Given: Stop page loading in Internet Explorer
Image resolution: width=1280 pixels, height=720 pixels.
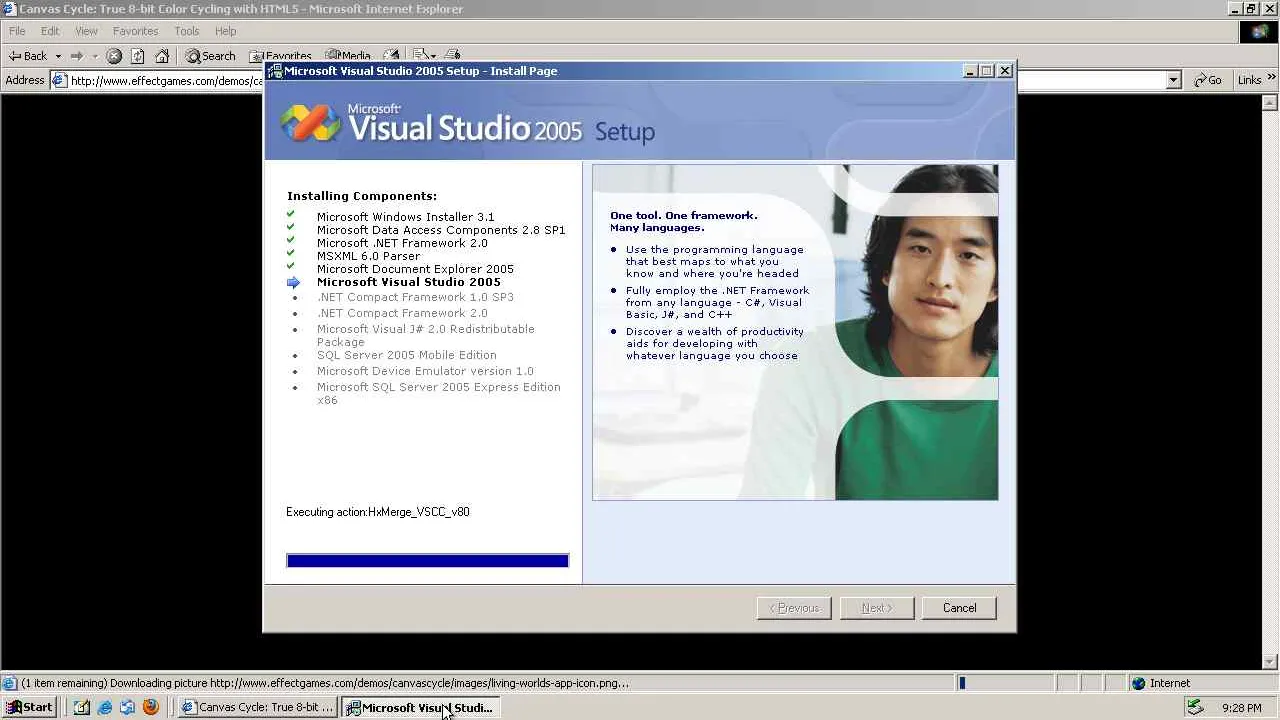Looking at the screenshot, I should tap(114, 56).
